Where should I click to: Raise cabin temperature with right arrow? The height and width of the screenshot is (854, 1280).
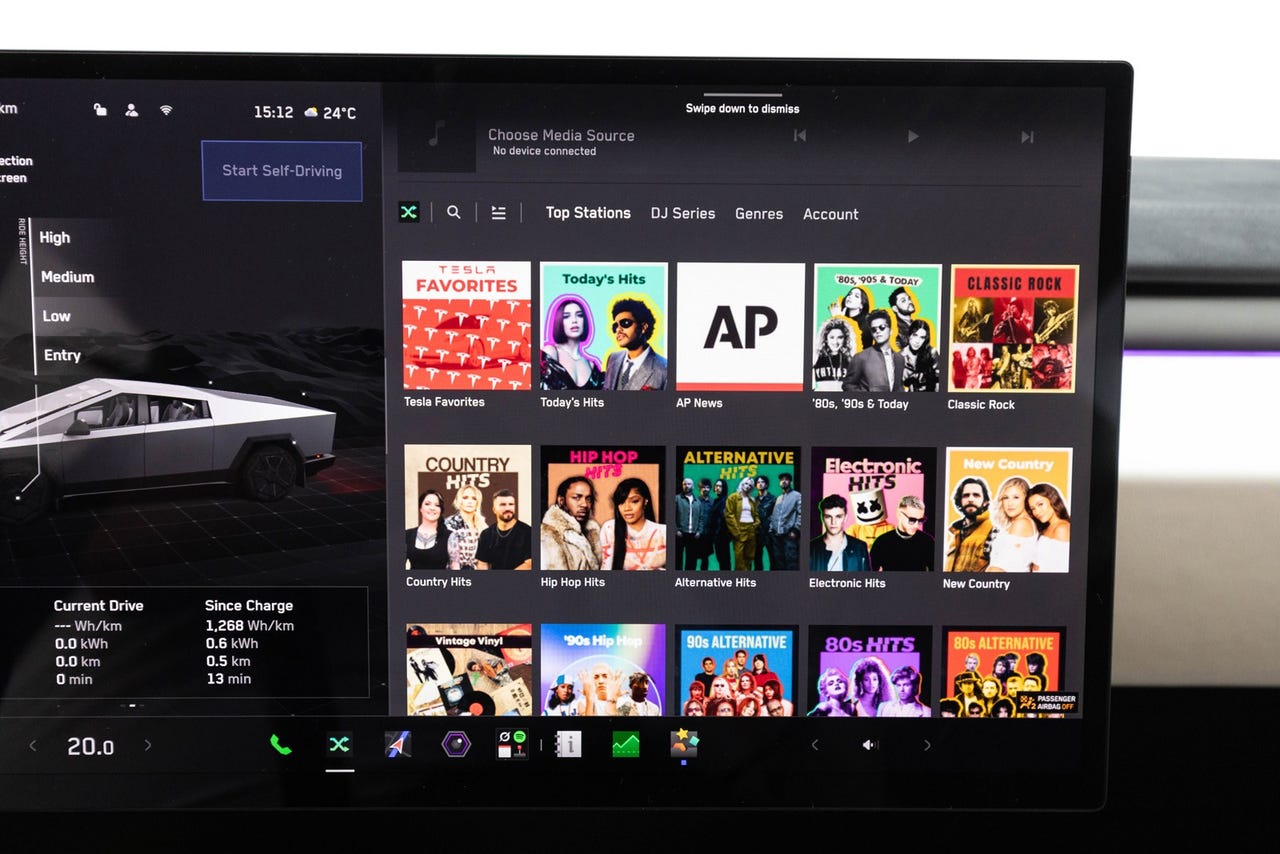[x=148, y=745]
